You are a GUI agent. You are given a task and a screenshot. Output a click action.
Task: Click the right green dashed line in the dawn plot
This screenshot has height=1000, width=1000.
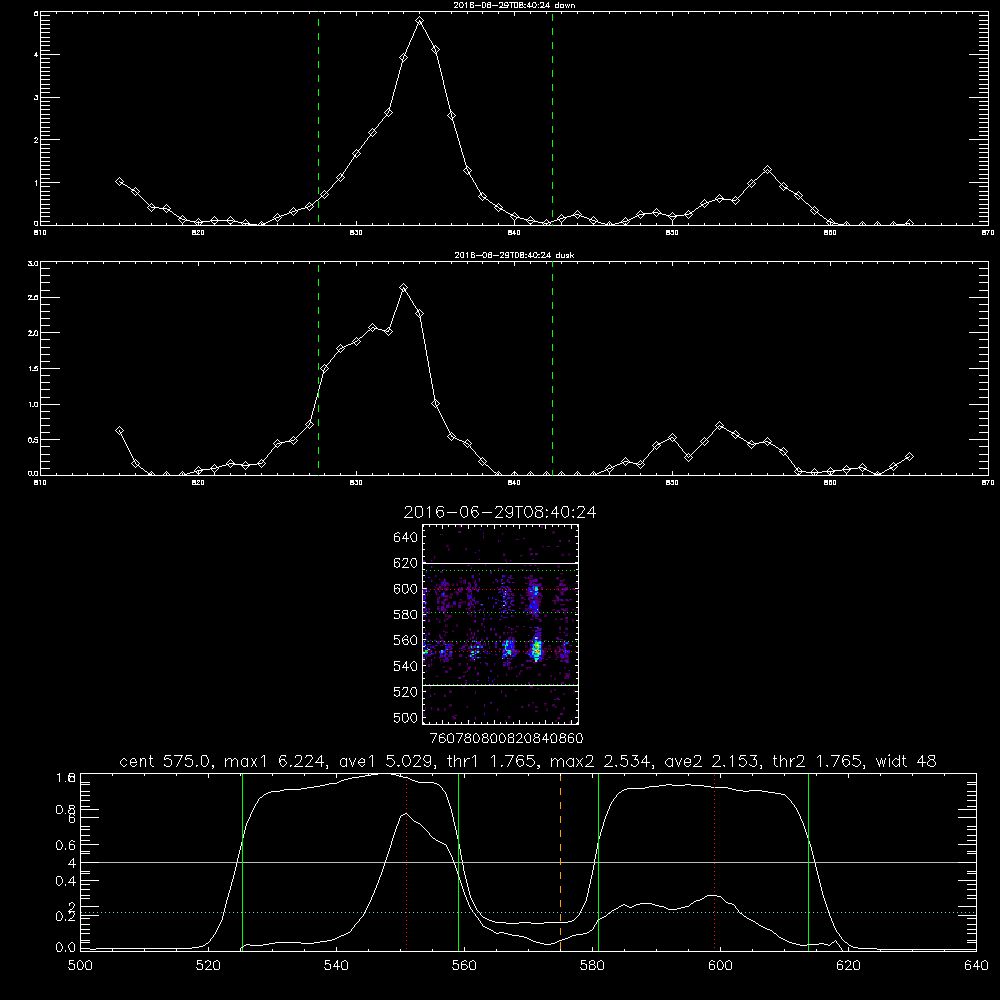(x=552, y=119)
